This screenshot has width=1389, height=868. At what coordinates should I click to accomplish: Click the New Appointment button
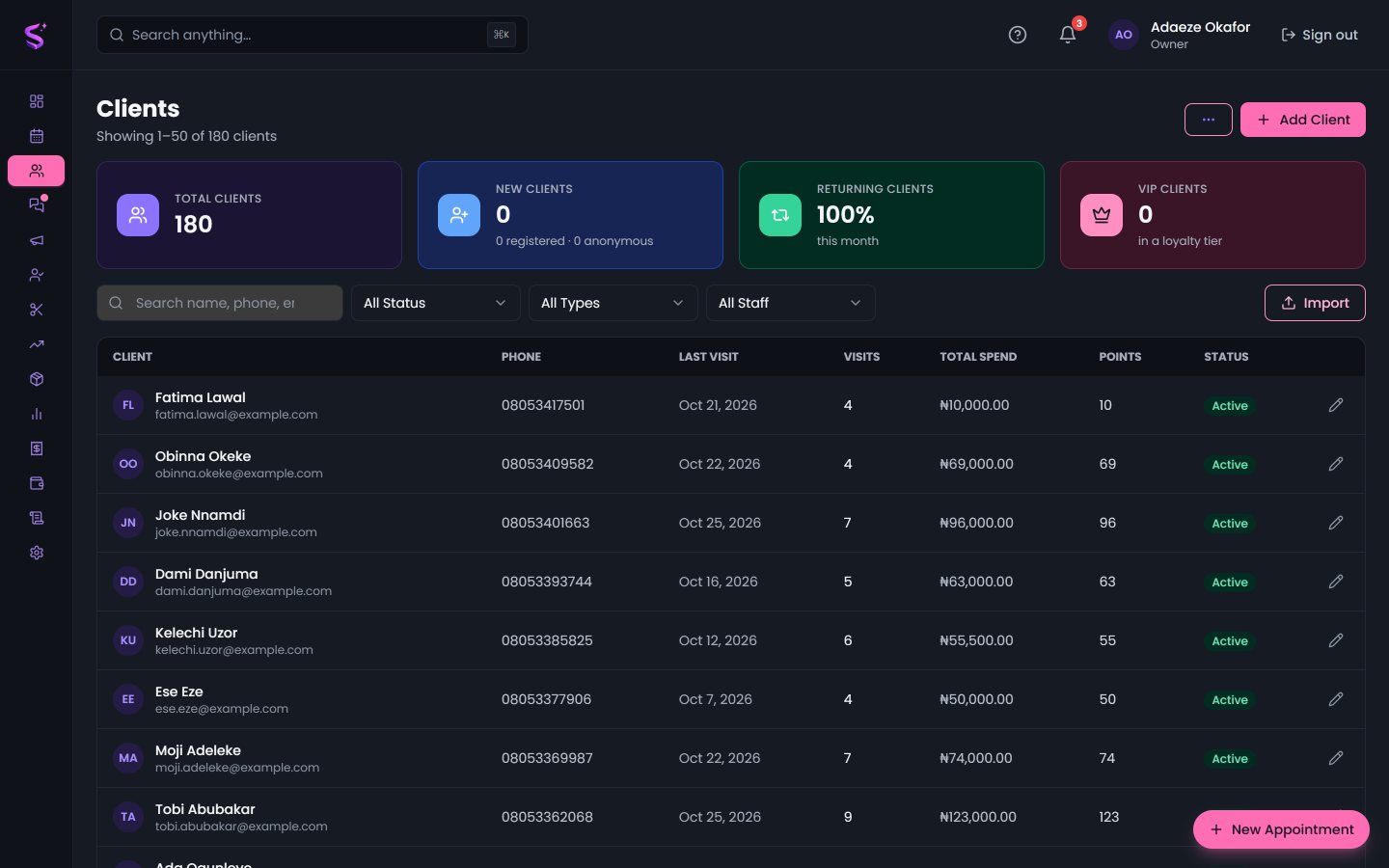click(1281, 829)
